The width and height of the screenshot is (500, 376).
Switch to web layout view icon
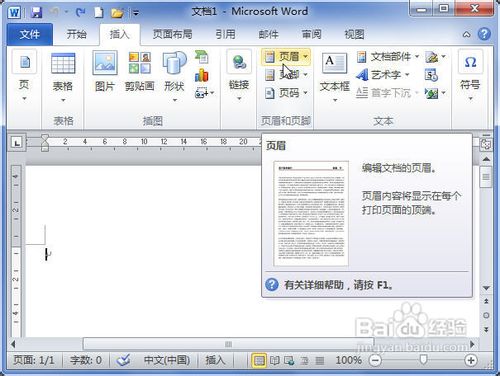289,360
